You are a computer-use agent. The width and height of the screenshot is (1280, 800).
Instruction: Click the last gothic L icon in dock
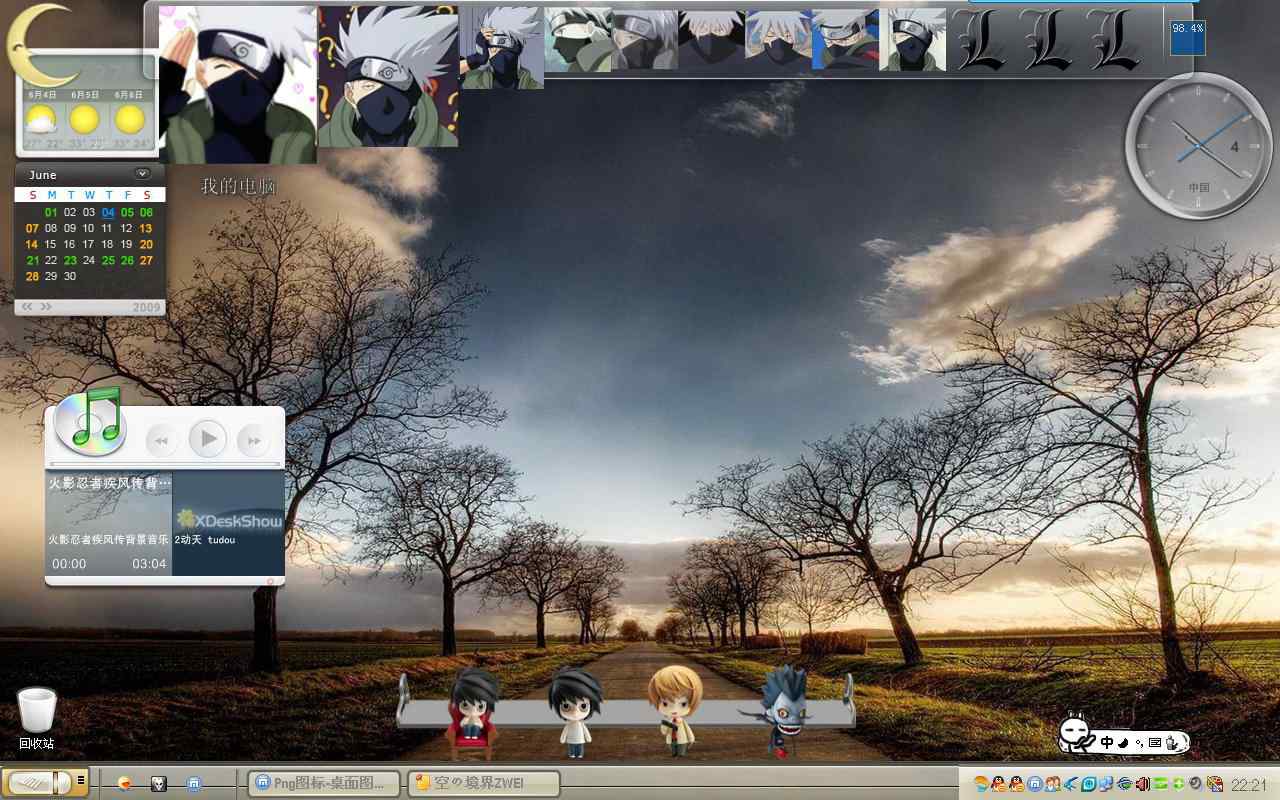1112,40
